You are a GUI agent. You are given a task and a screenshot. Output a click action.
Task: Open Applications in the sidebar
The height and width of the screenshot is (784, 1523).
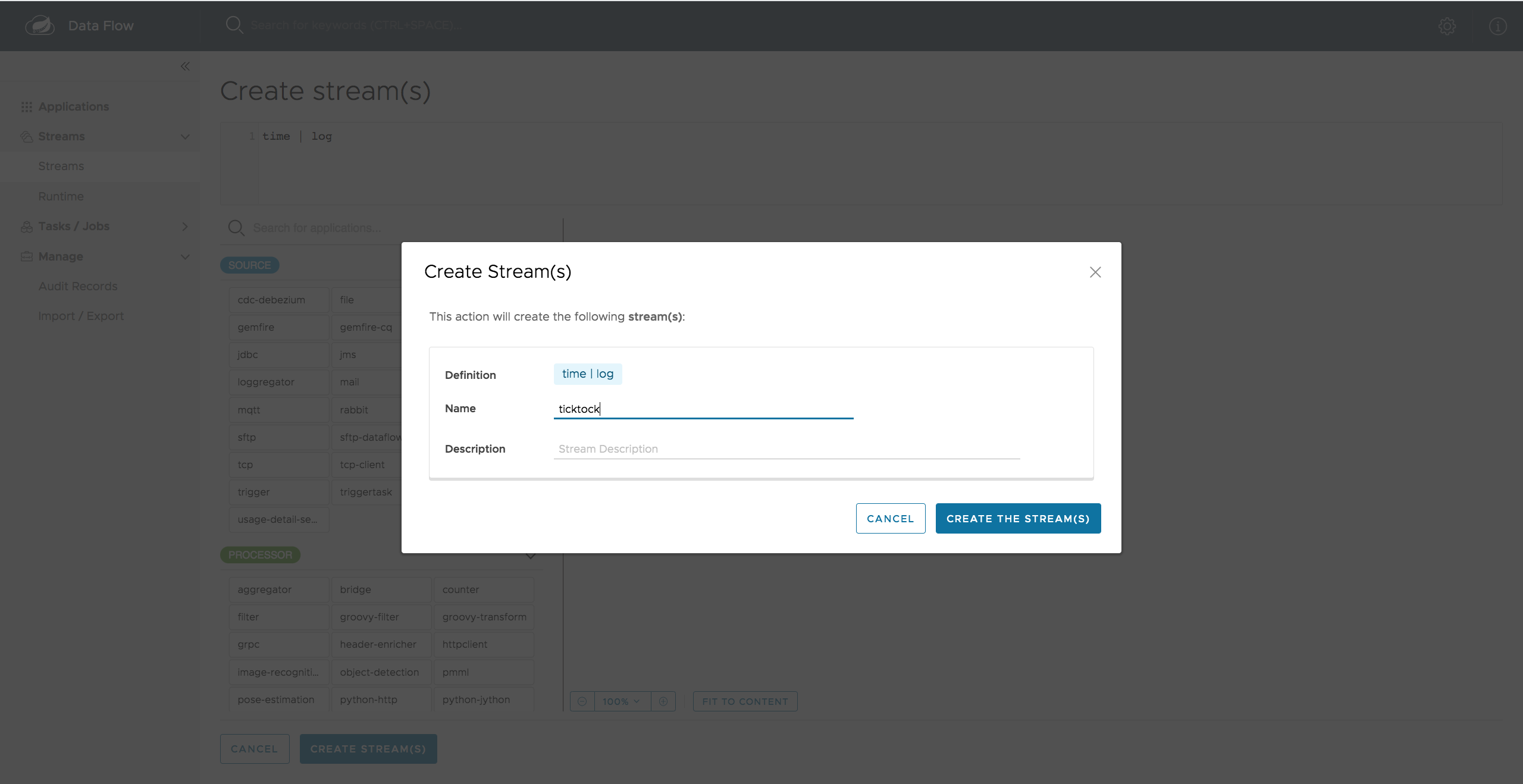(x=74, y=106)
